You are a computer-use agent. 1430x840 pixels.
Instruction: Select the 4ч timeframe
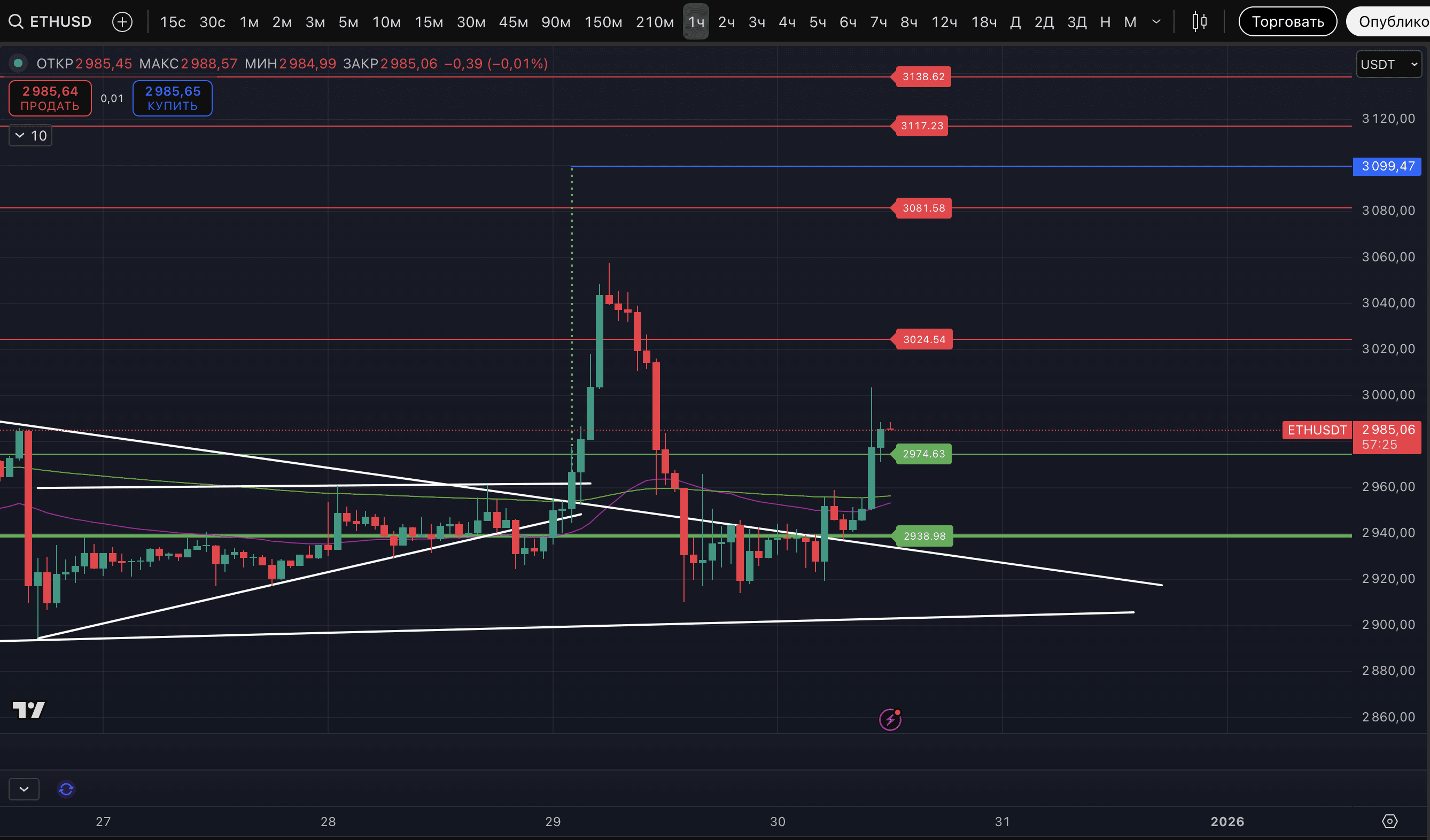coord(787,22)
